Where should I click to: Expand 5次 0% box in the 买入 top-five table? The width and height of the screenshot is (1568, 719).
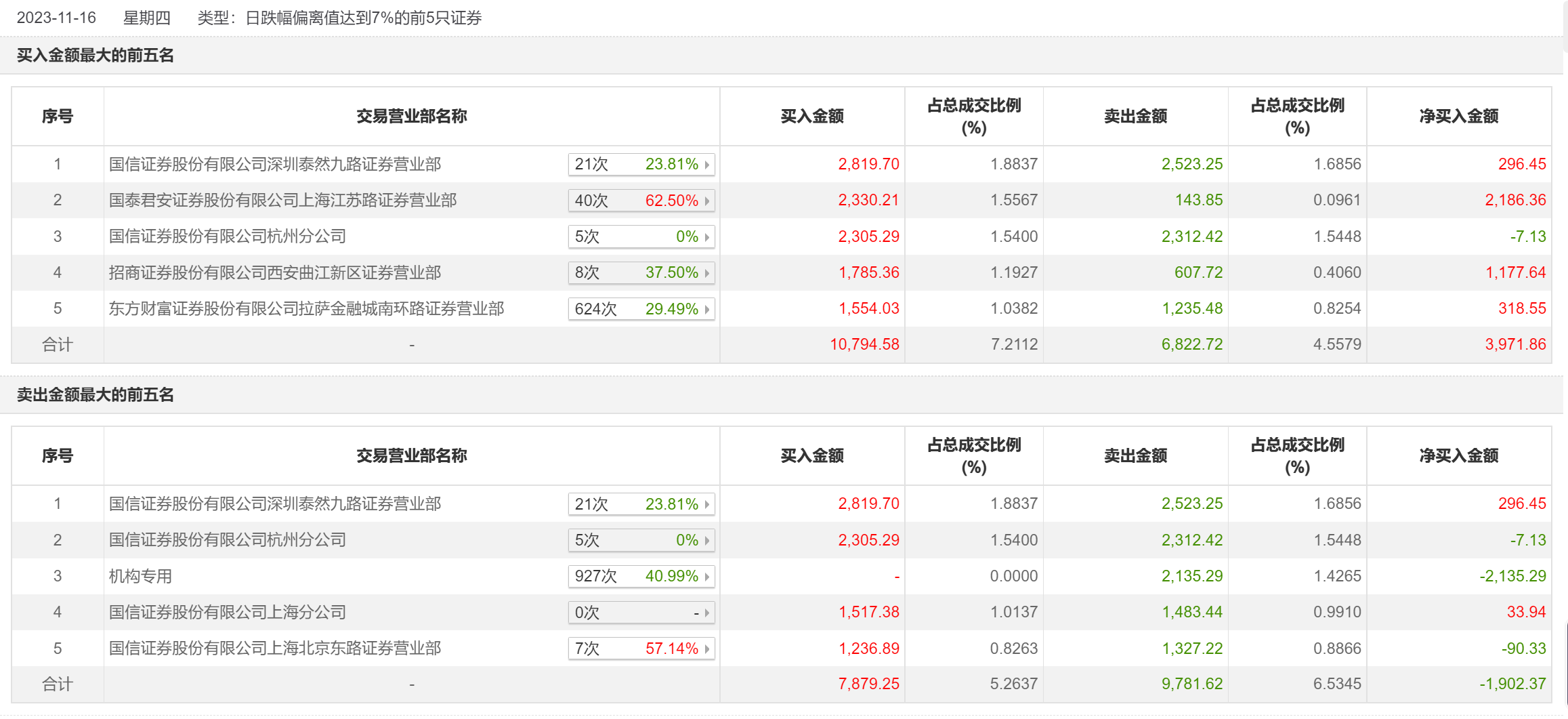[x=641, y=237]
